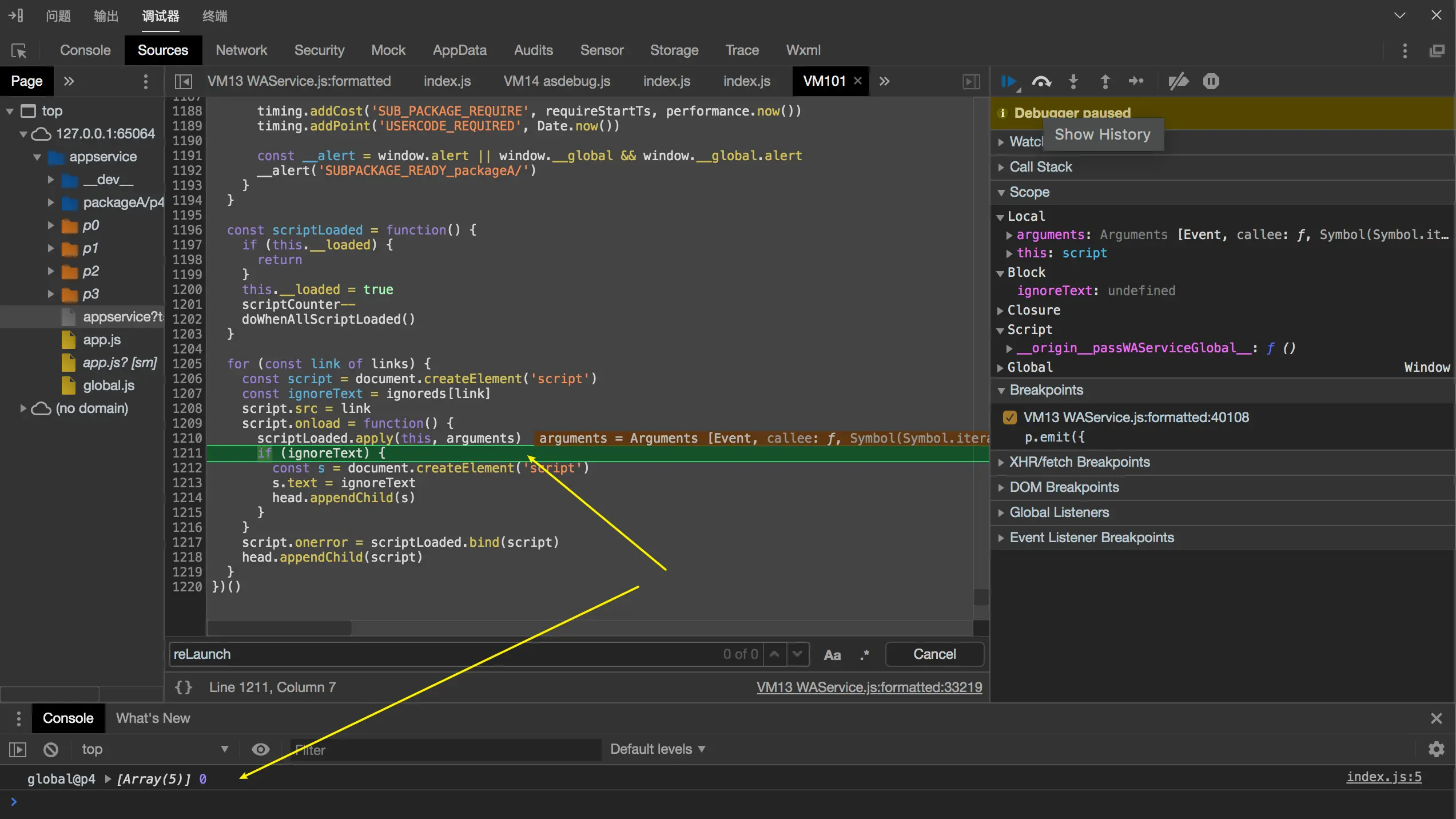This screenshot has height=819, width=1456.
Task: Toggle pause on exceptions
Action: [1211, 82]
